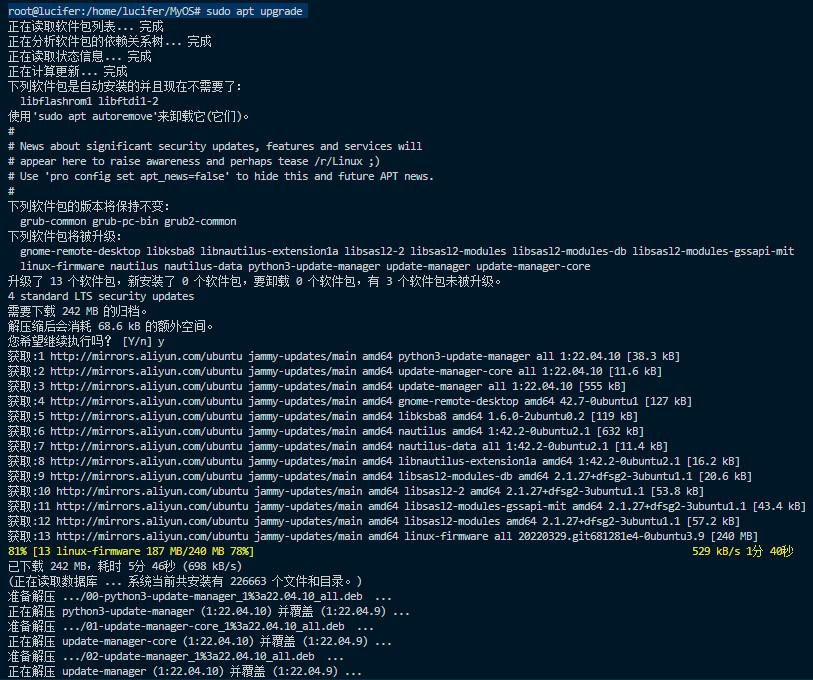Click download line 获取:13 linux-firmware 240 MB
The height and width of the screenshot is (680, 813).
click(x=383, y=536)
